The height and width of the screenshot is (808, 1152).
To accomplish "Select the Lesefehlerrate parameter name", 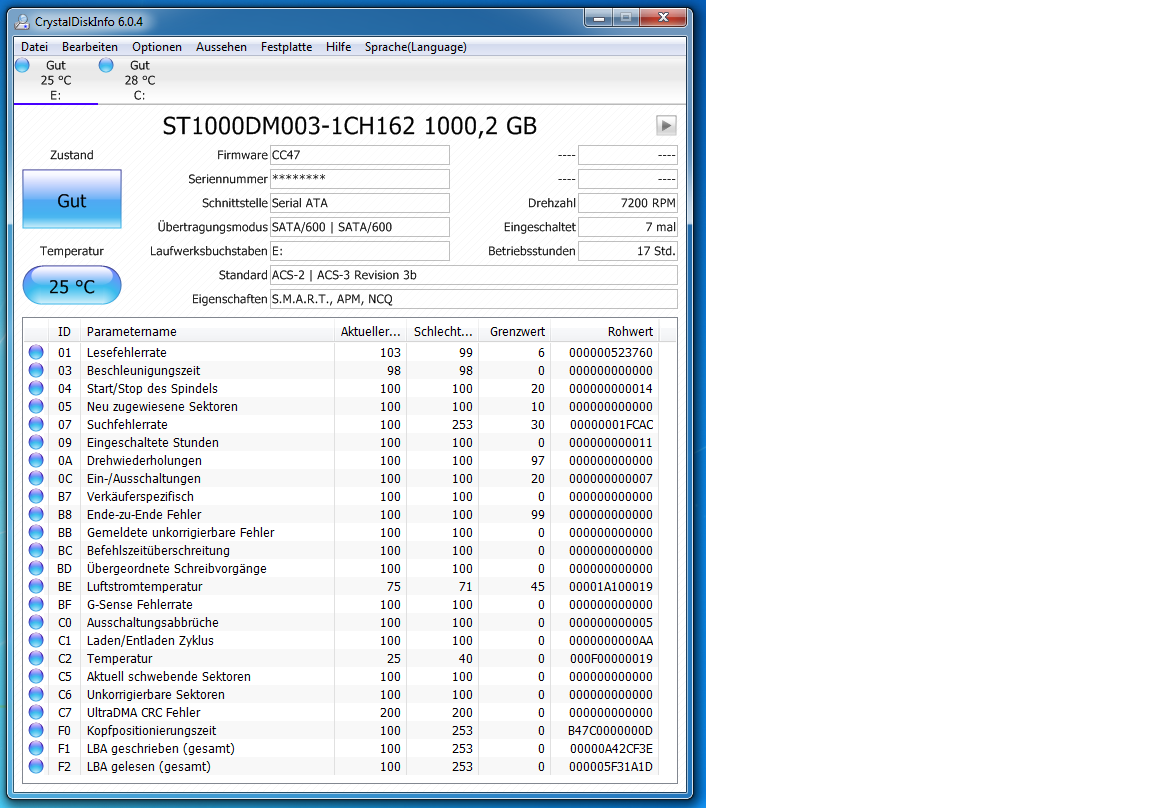I will point(126,353).
